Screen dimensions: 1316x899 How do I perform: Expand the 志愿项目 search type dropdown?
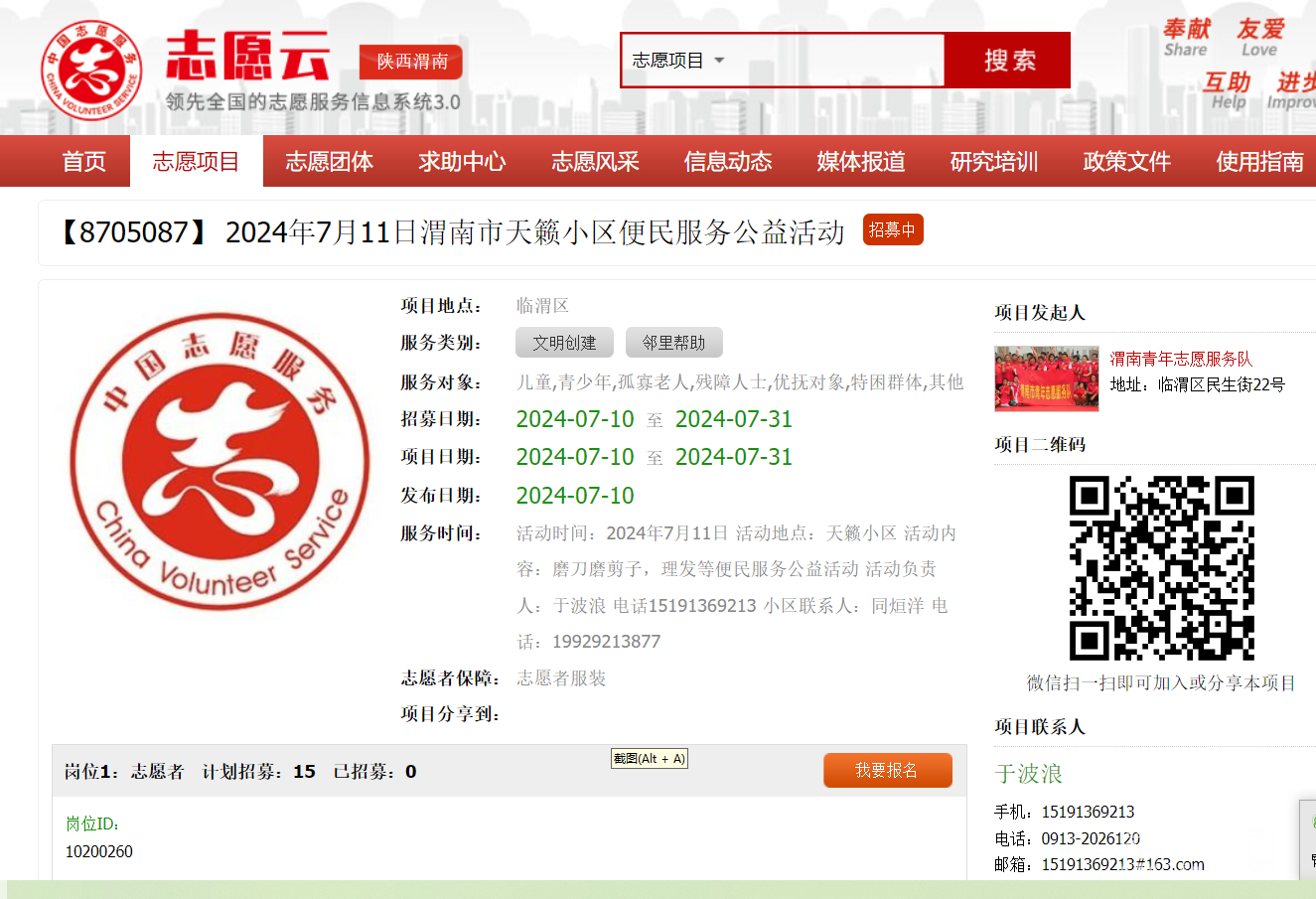[x=678, y=61]
